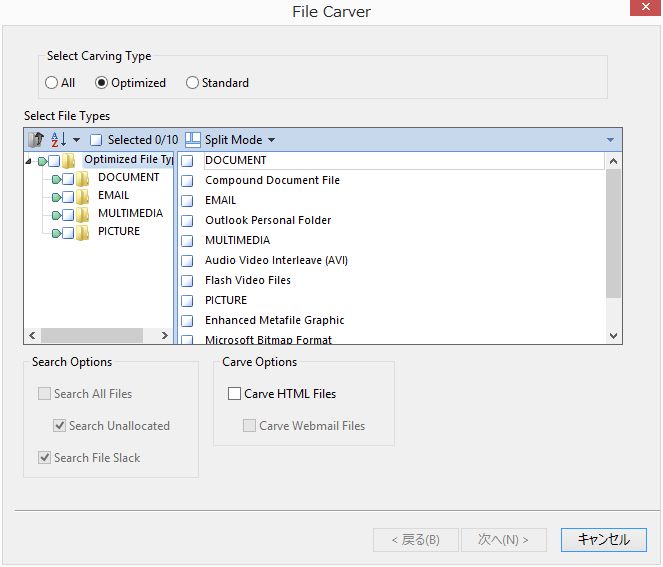
Task: Select the Compound Document File row text
Action: (x=272, y=181)
